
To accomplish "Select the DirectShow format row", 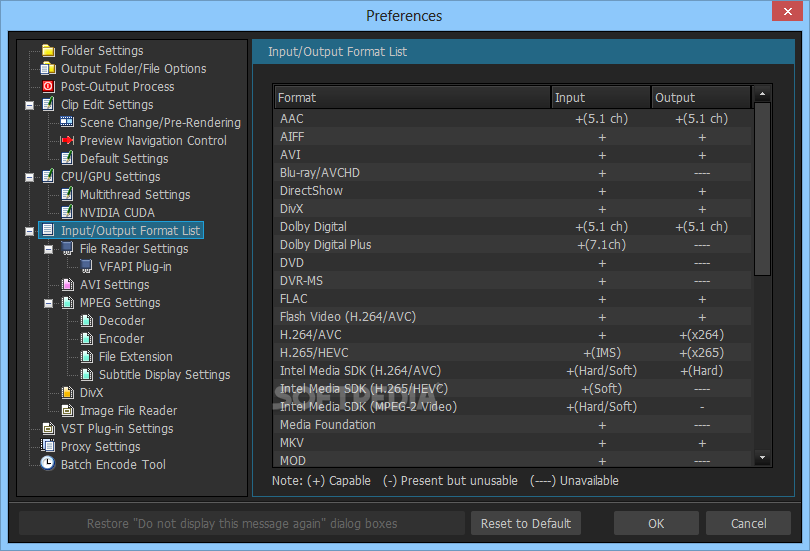I will [x=513, y=191].
